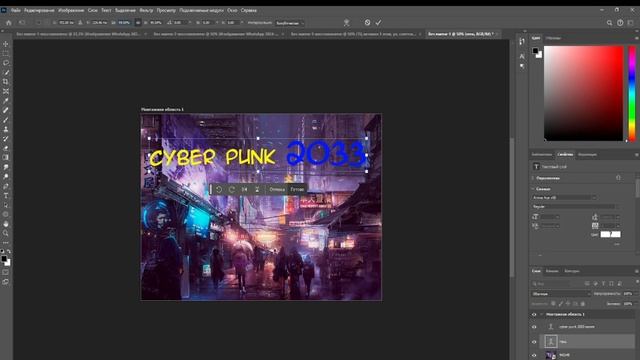Viewport: 640px width, 360px height.
Task: Open the help question-mark icon at top right
Action: [x=620, y=23]
